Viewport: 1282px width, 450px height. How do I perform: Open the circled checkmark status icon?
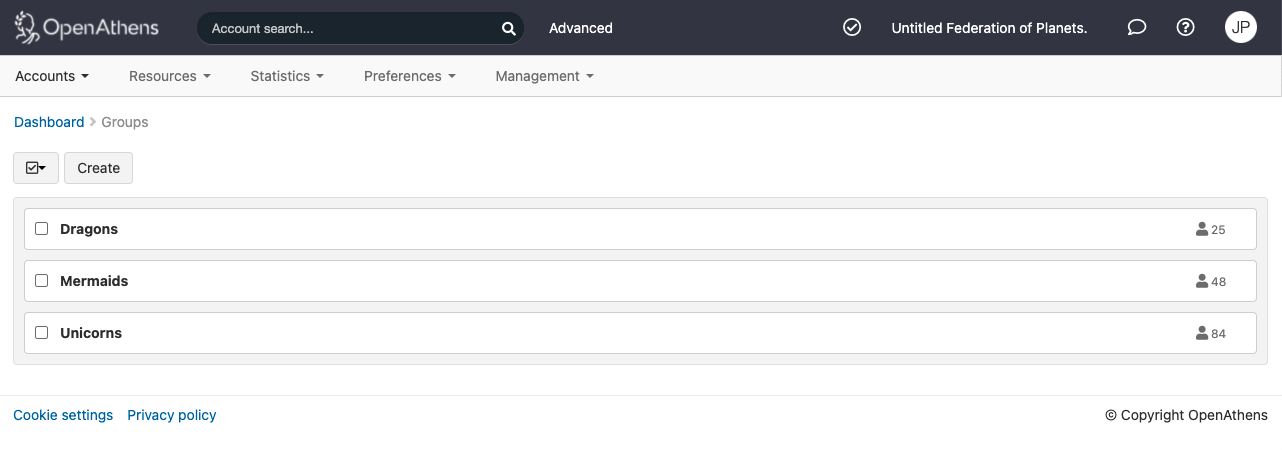point(852,28)
